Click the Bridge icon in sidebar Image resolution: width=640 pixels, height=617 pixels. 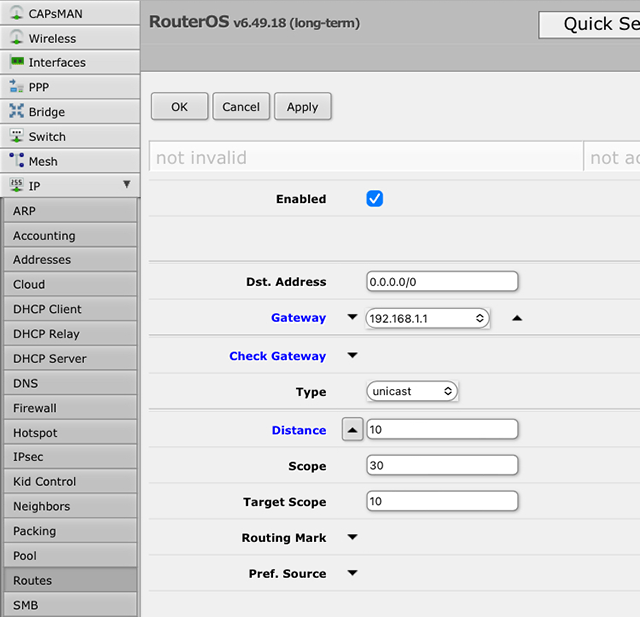coord(16,112)
